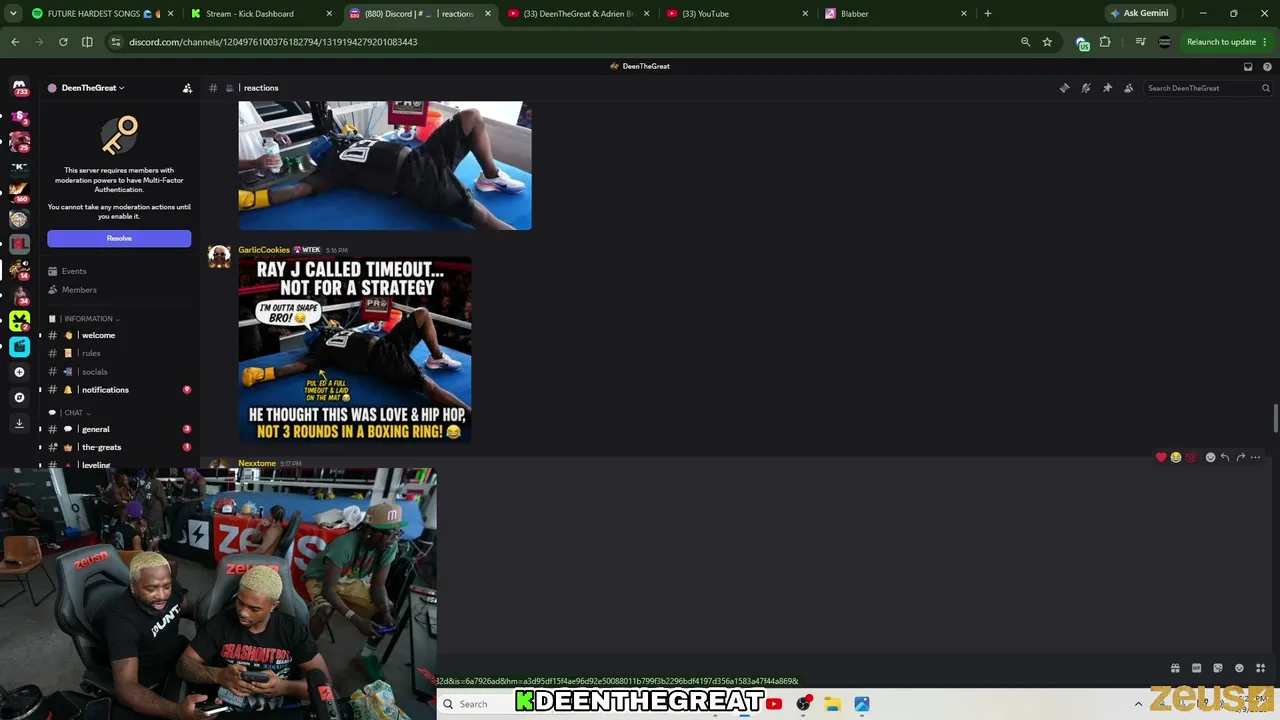The width and height of the screenshot is (1280, 720).
Task: Open sticker picker in message bar
Action: pos(1218,668)
